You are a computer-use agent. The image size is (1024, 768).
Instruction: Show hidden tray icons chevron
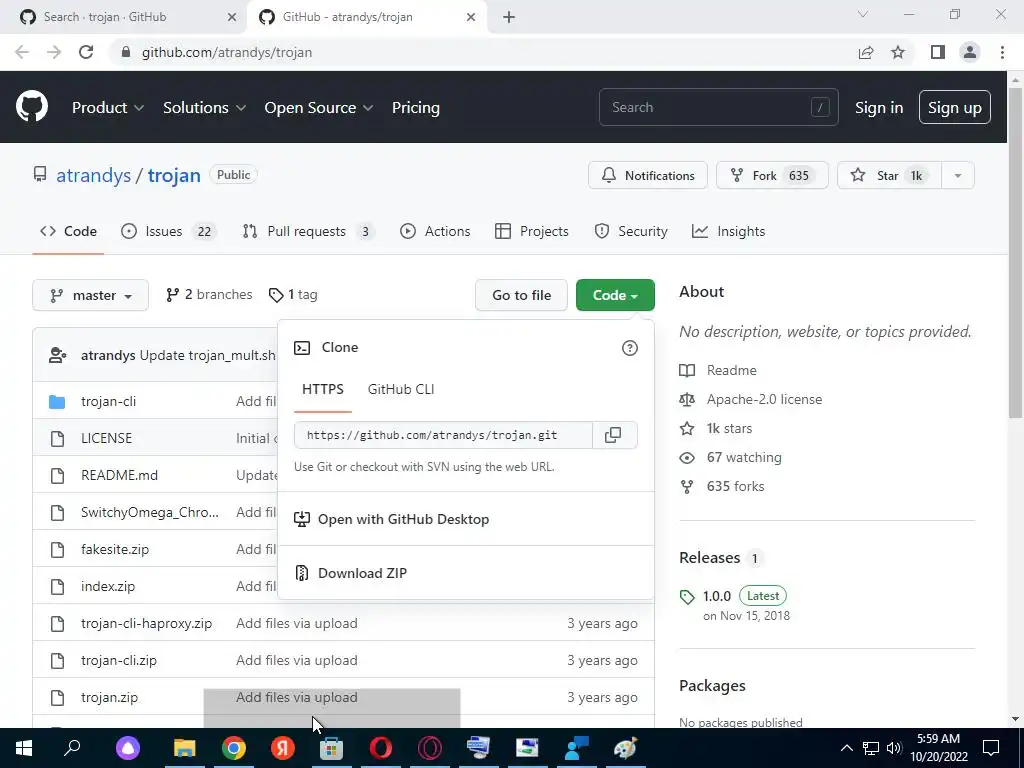(x=846, y=748)
